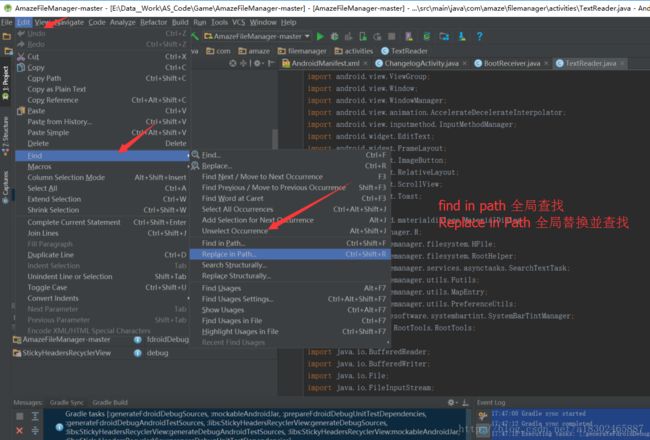Open the Help menu
This screenshot has width=650, height=440.
[x=289, y=22]
